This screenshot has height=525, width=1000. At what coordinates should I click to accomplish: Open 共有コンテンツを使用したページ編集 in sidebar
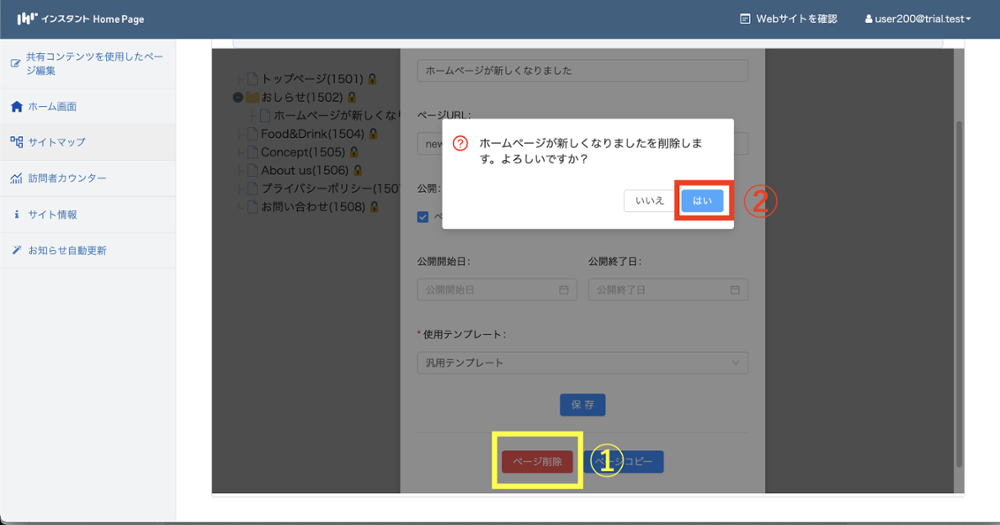(x=95, y=64)
